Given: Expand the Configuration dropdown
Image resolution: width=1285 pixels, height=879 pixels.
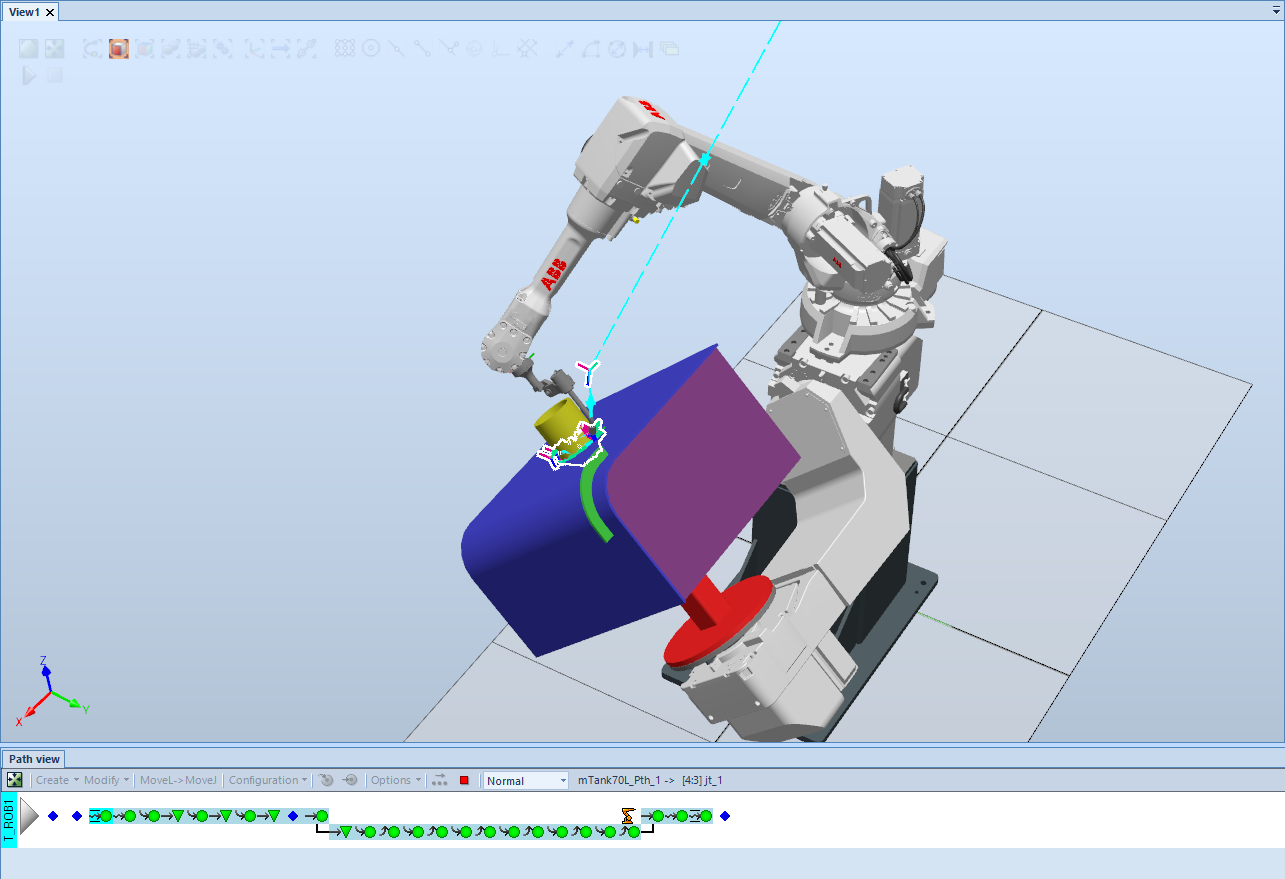Looking at the screenshot, I should coord(268,780).
